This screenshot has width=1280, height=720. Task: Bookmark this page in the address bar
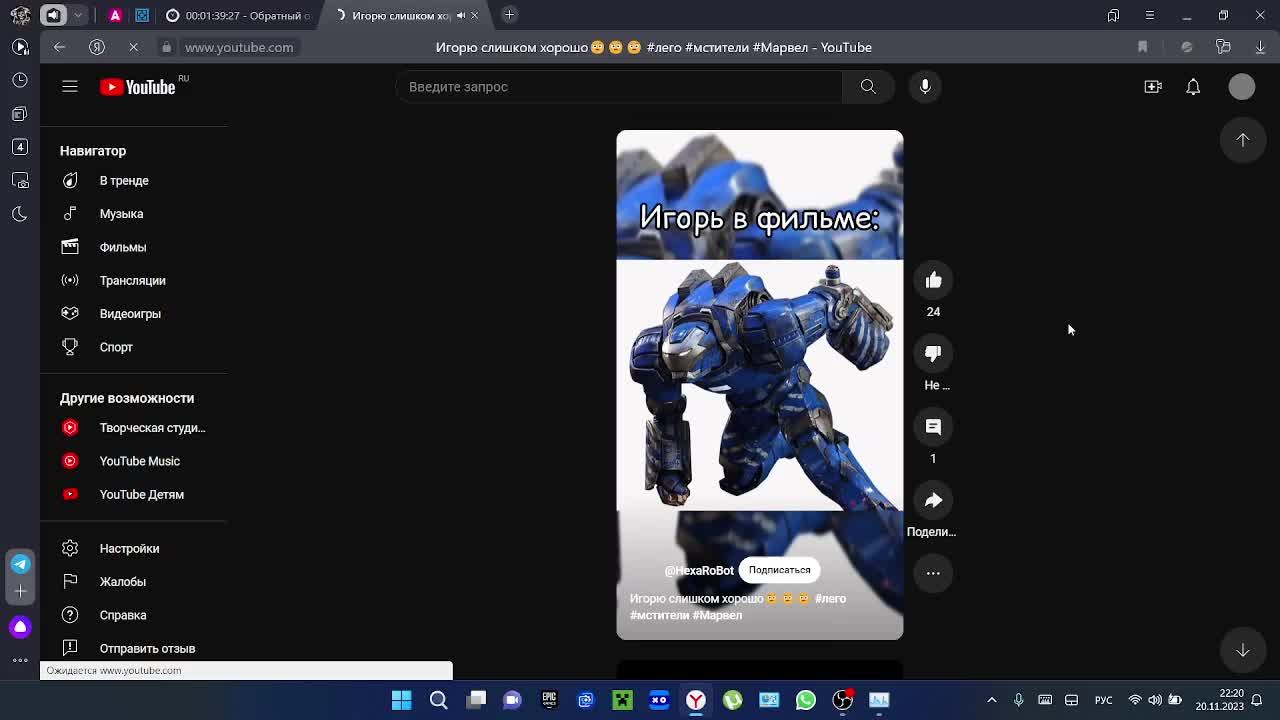tap(1142, 47)
